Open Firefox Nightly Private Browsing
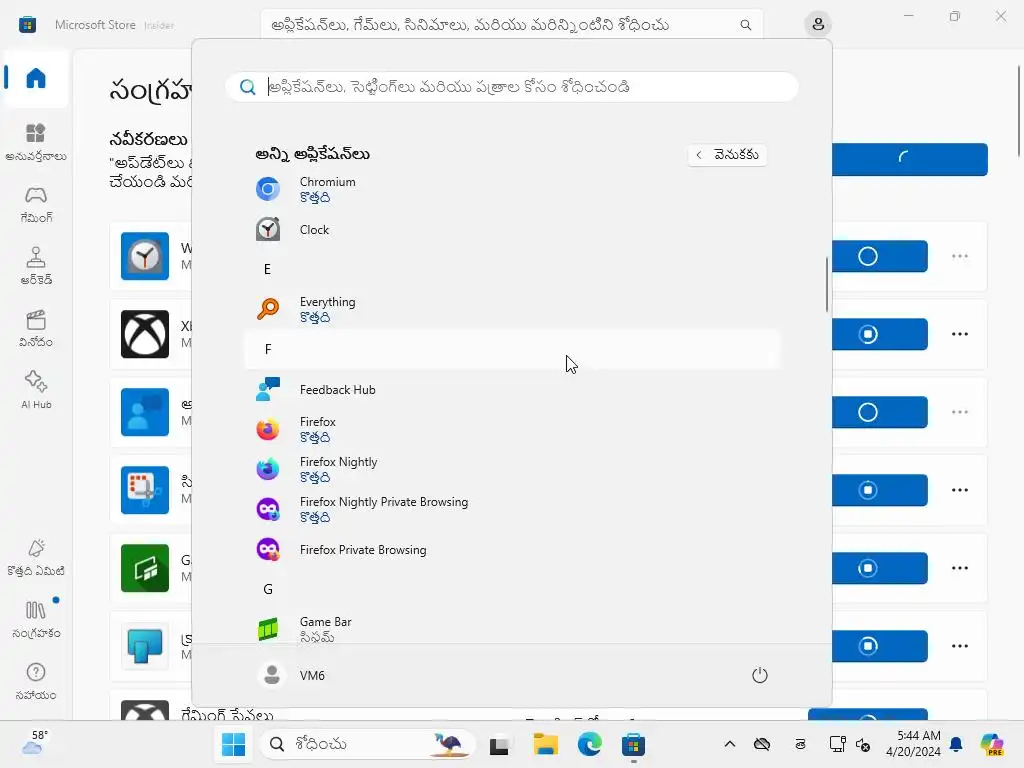Image resolution: width=1024 pixels, height=768 pixels. [x=512, y=509]
